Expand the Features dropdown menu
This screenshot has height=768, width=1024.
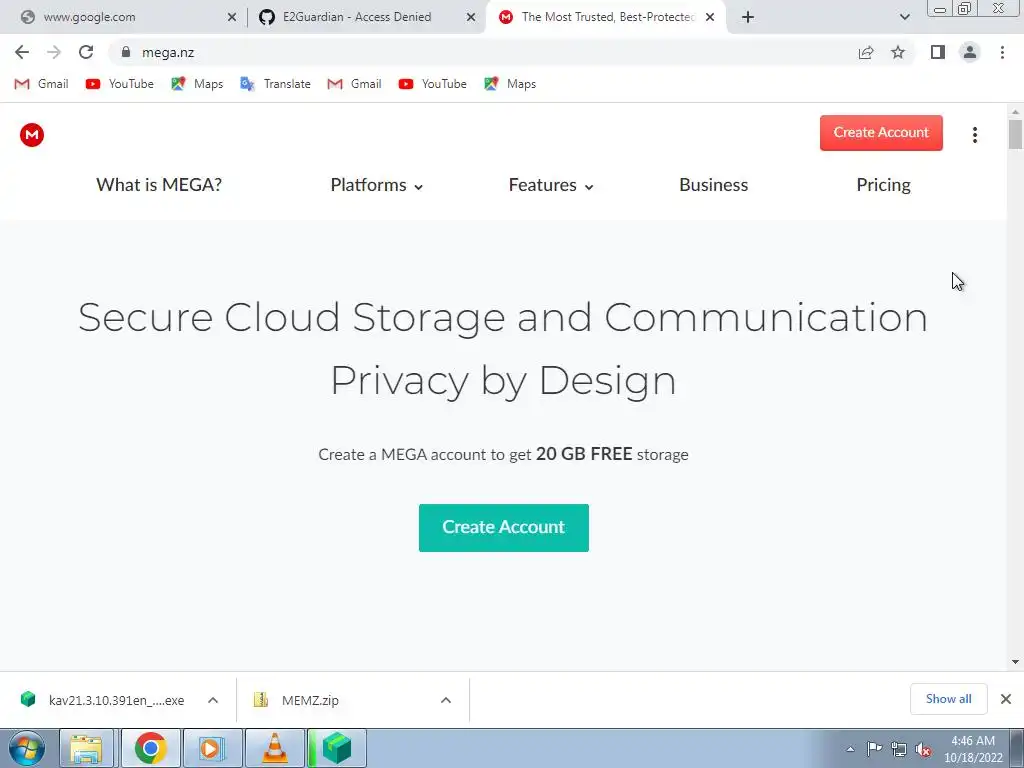click(x=551, y=185)
